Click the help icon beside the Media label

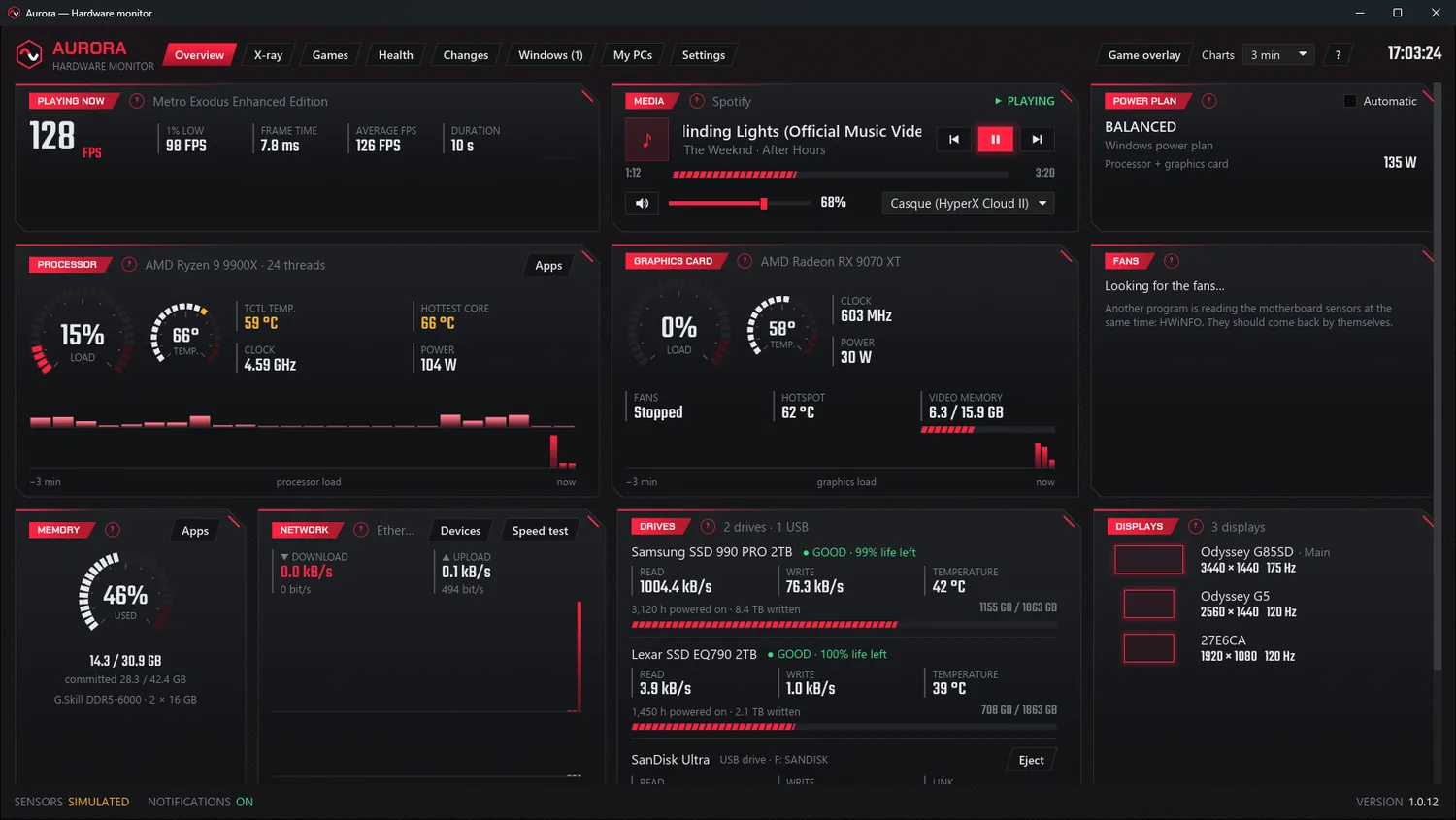click(697, 101)
